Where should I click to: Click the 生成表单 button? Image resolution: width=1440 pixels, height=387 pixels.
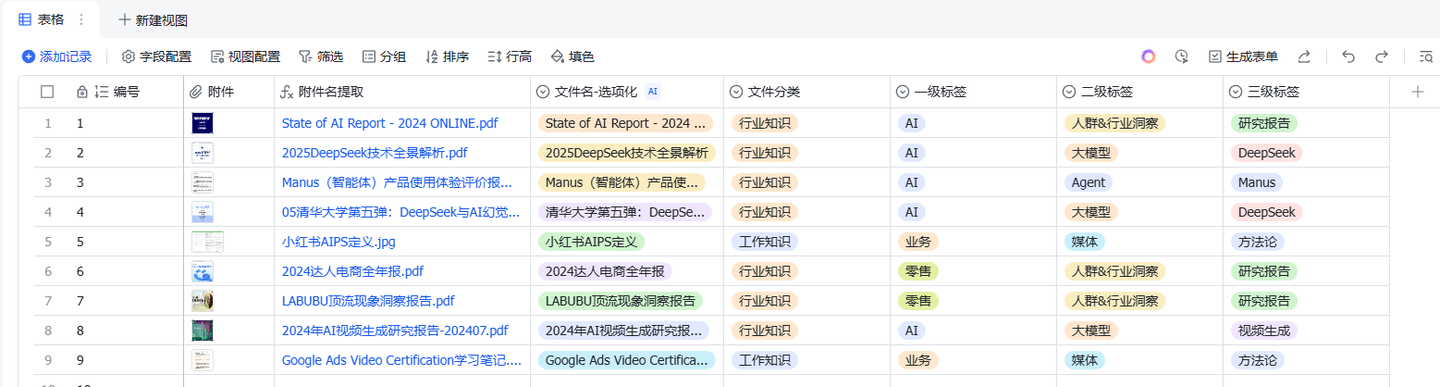pyautogui.click(x=1243, y=57)
